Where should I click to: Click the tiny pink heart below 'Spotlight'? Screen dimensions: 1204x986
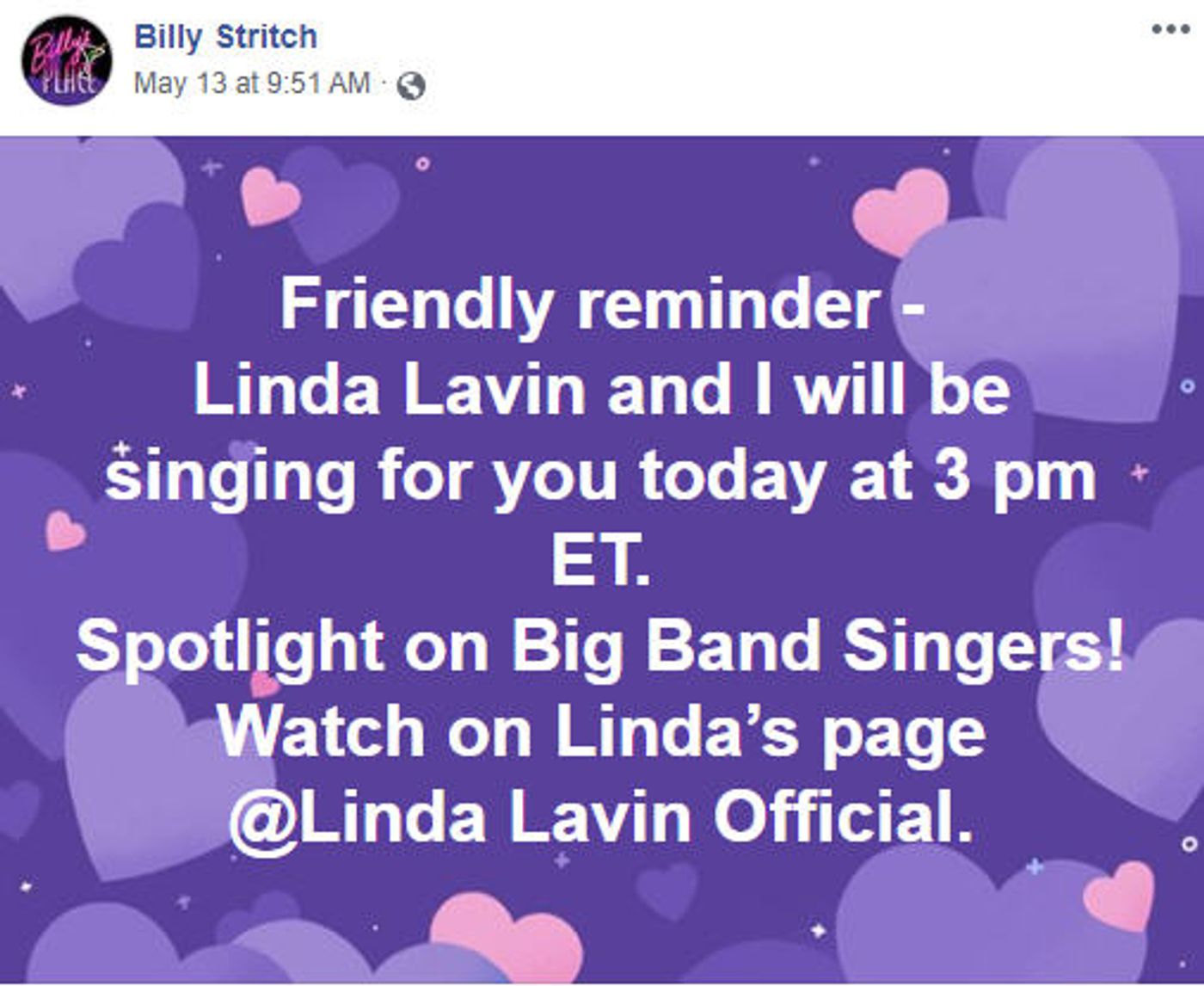(264, 685)
